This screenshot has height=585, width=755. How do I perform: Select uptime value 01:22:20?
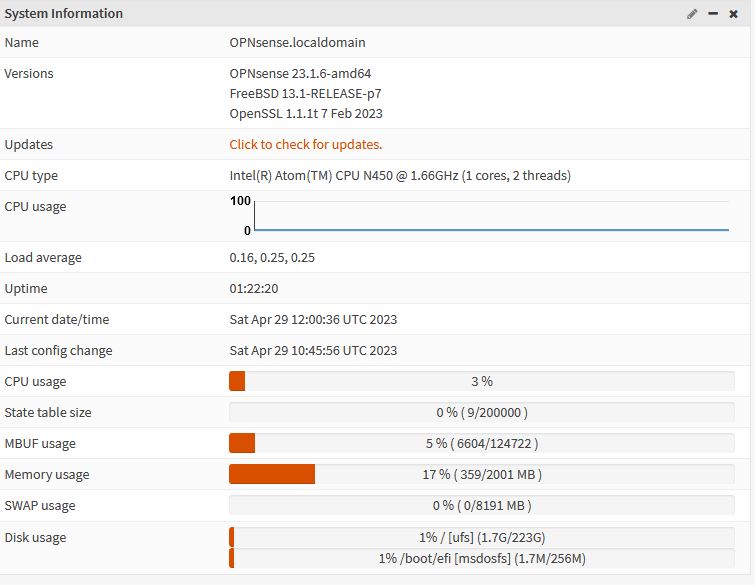coord(254,288)
